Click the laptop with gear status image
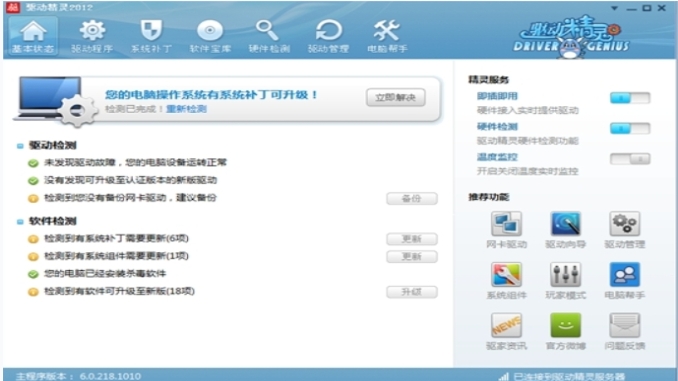Image resolution: width=678 pixels, height=381 pixels. (56, 102)
